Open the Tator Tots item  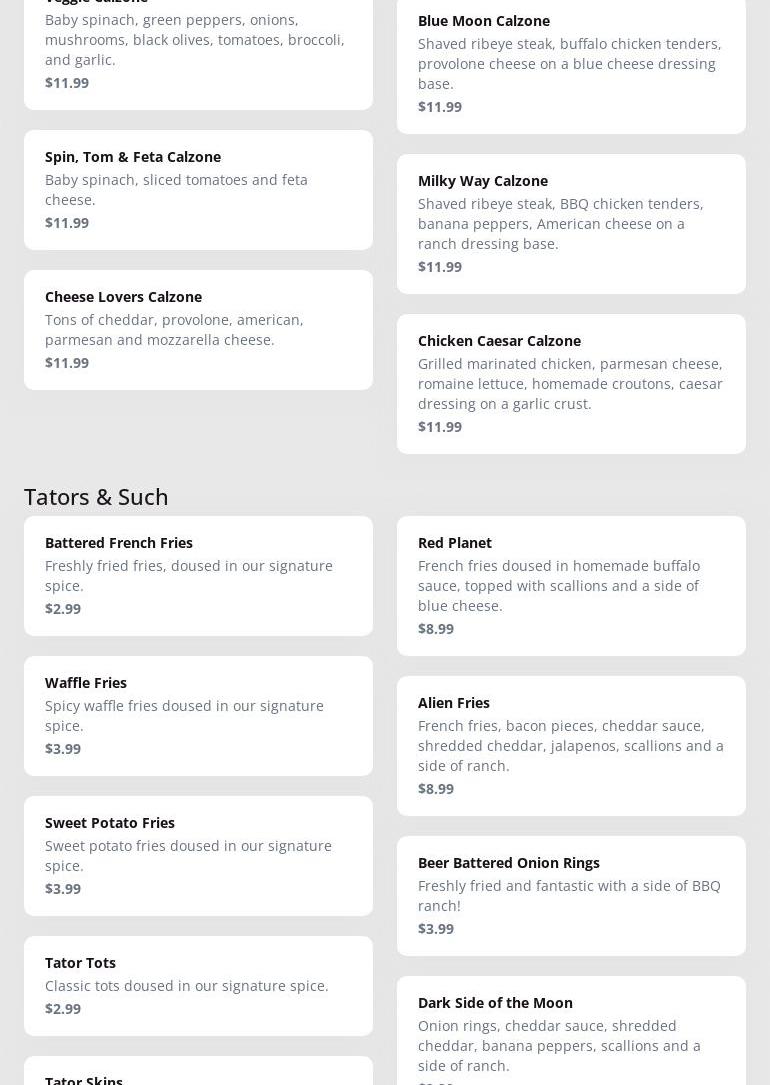pyautogui.click(x=199, y=986)
